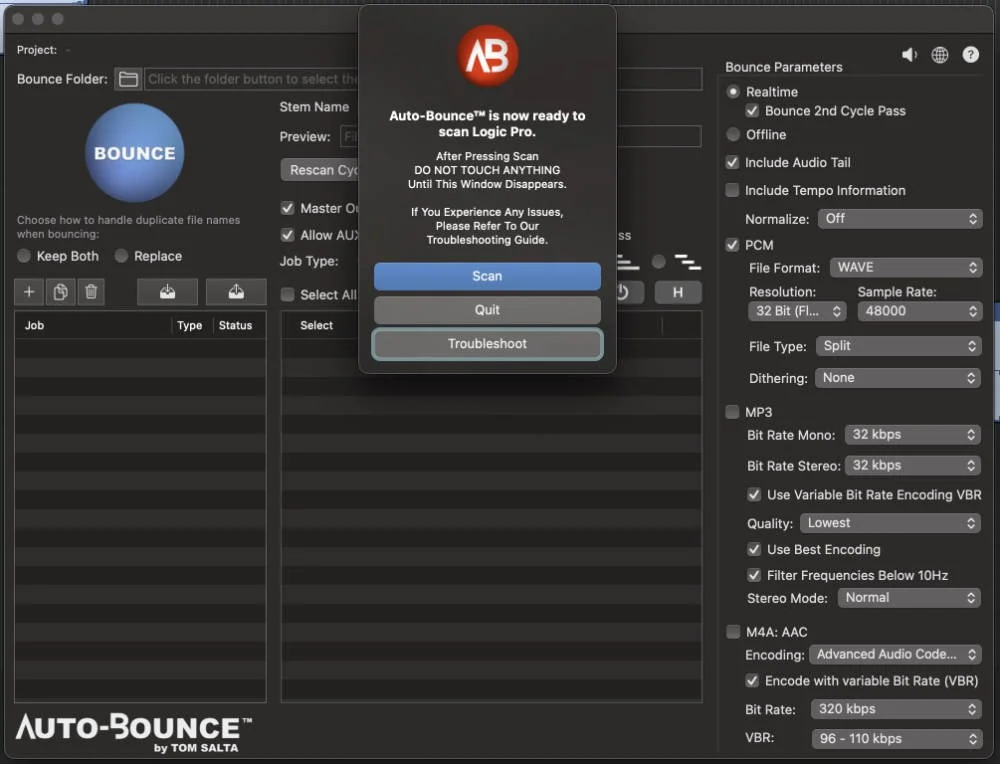Open the Troubleshoot guide from the dialog
Viewport: 1000px width, 764px height.
487,344
